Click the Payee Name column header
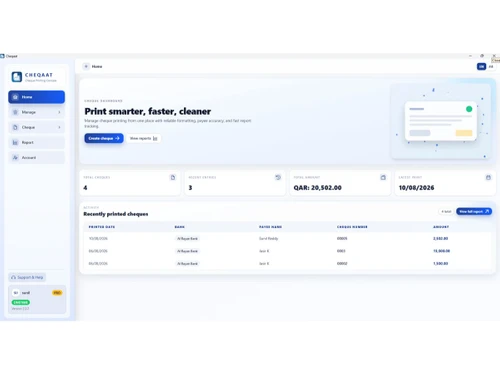Image resolution: width=500 pixels, height=375 pixels. point(270,227)
